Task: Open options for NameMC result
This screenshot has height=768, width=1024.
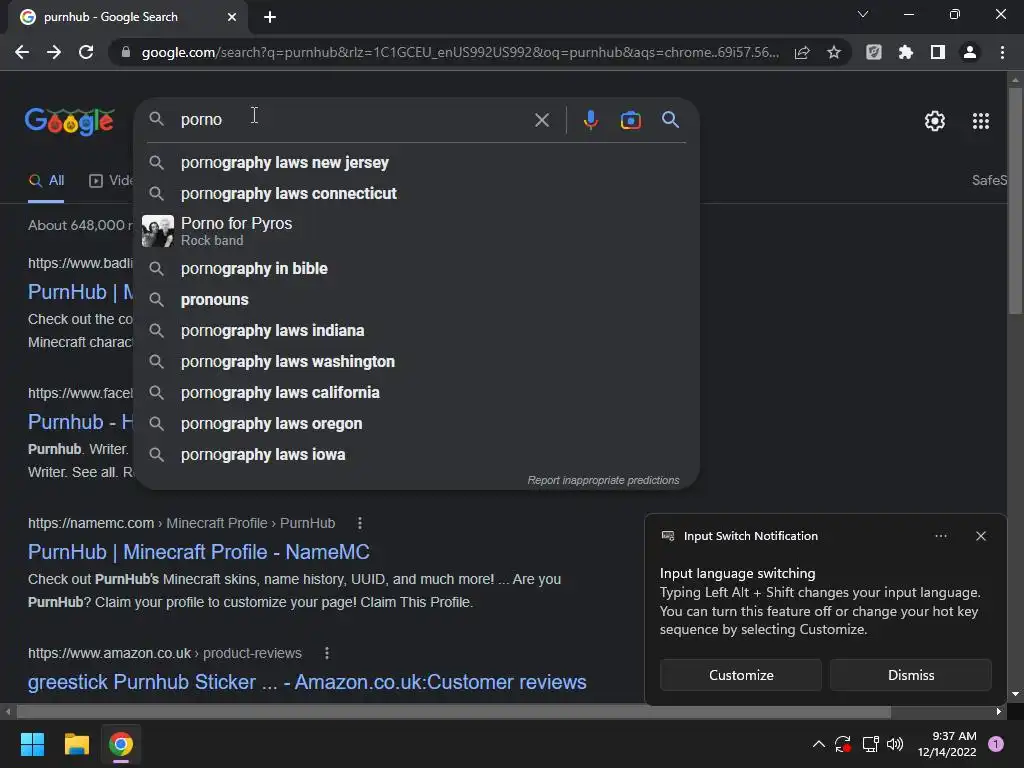Action: [360, 523]
